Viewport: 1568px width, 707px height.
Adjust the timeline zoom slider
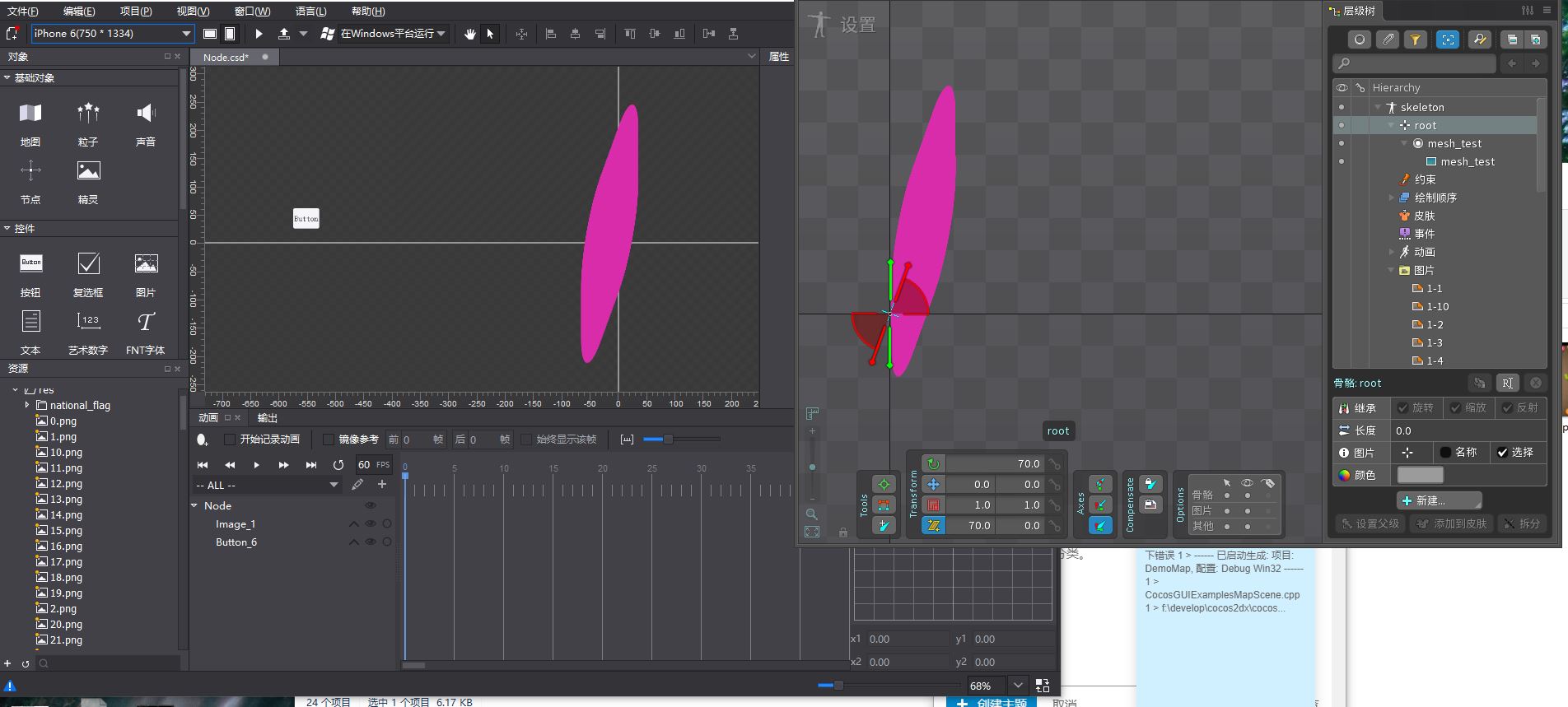click(x=682, y=440)
